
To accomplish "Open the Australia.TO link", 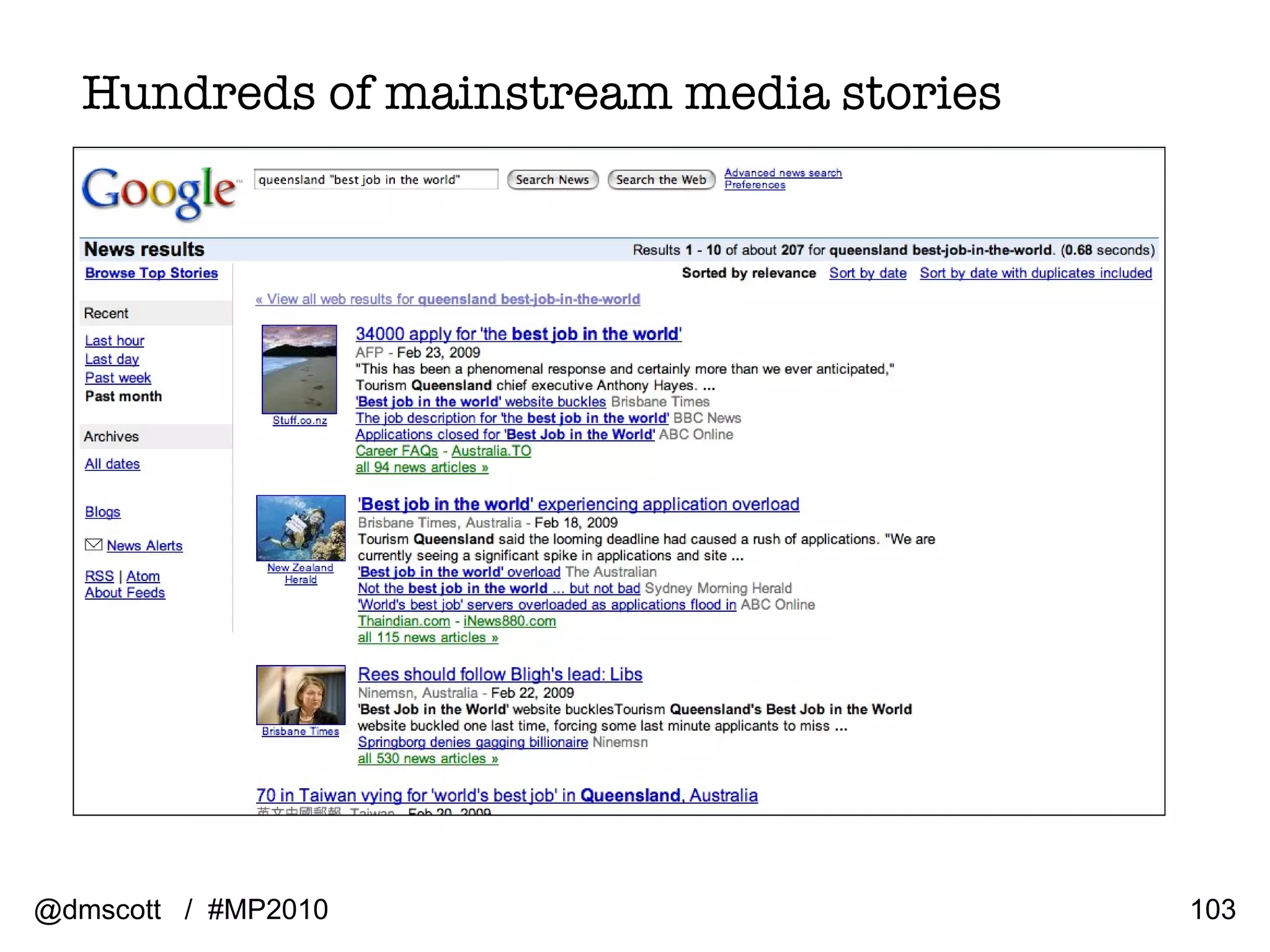I will coord(491,451).
